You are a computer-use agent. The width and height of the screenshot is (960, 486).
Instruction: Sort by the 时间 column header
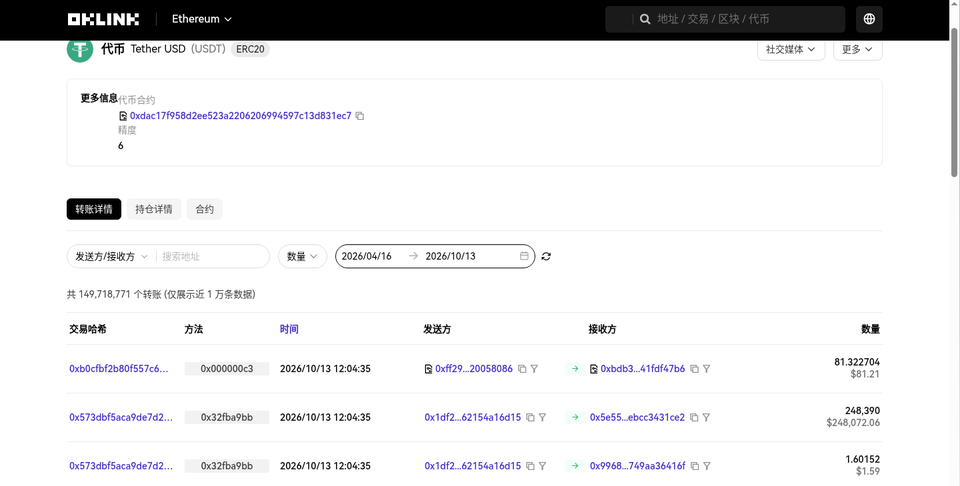pyautogui.click(x=289, y=329)
